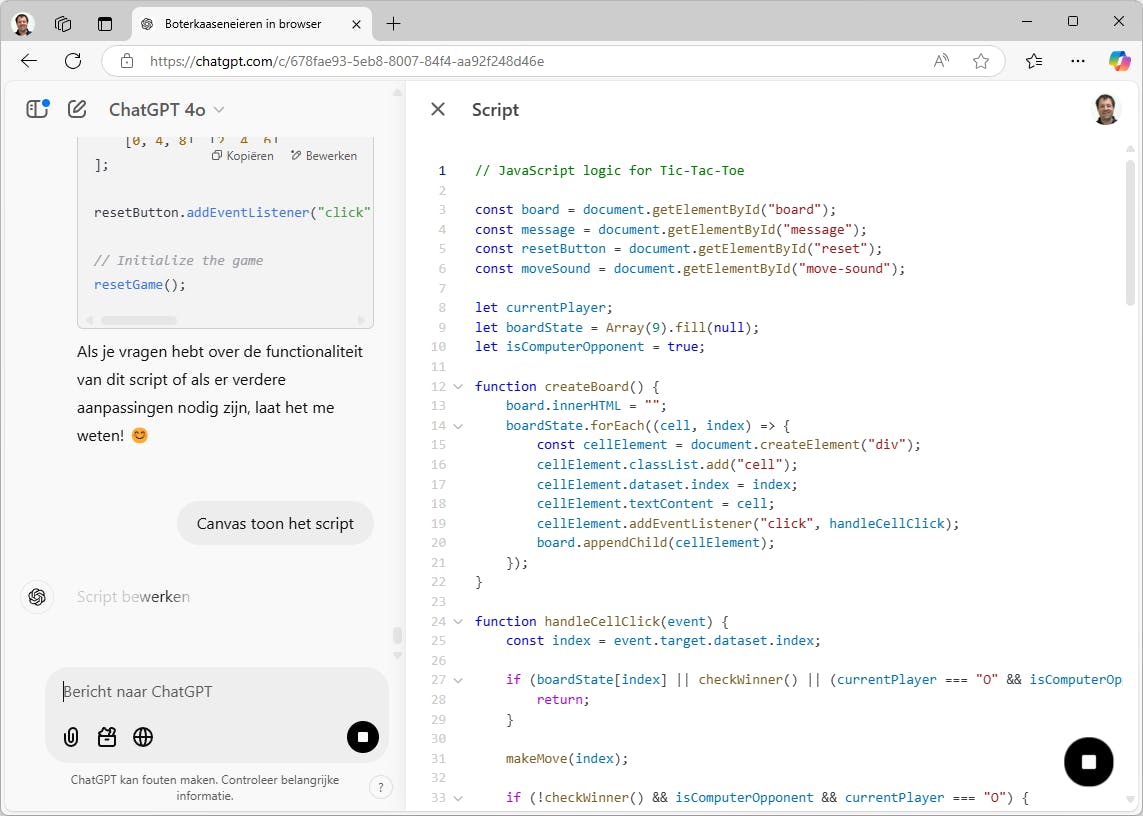This screenshot has height=816, width=1143.
Task: Open a new browser tab
Action: (393, 23)
